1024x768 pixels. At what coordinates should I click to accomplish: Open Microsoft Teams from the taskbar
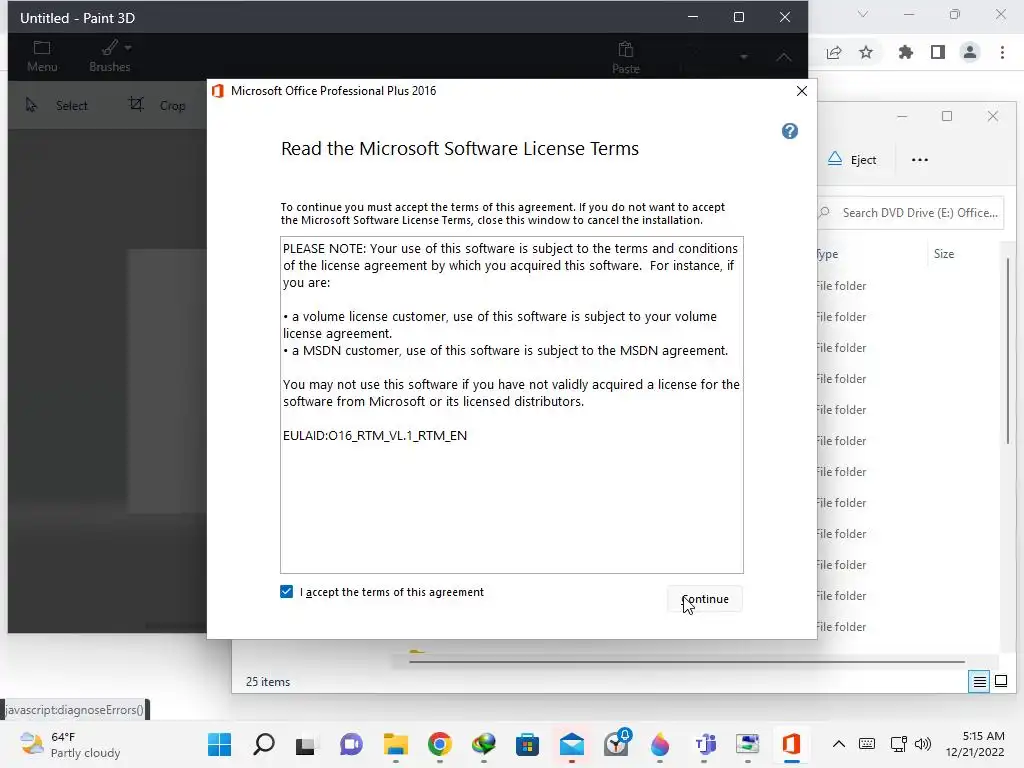(704, 744)
